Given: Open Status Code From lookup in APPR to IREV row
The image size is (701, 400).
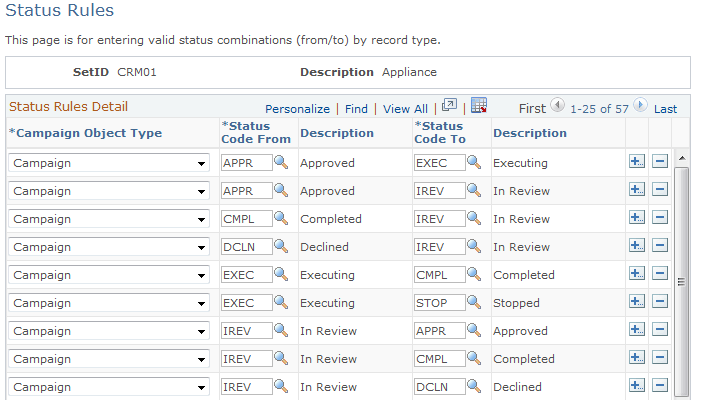Looking at the screenshot, I should [281, 190].
